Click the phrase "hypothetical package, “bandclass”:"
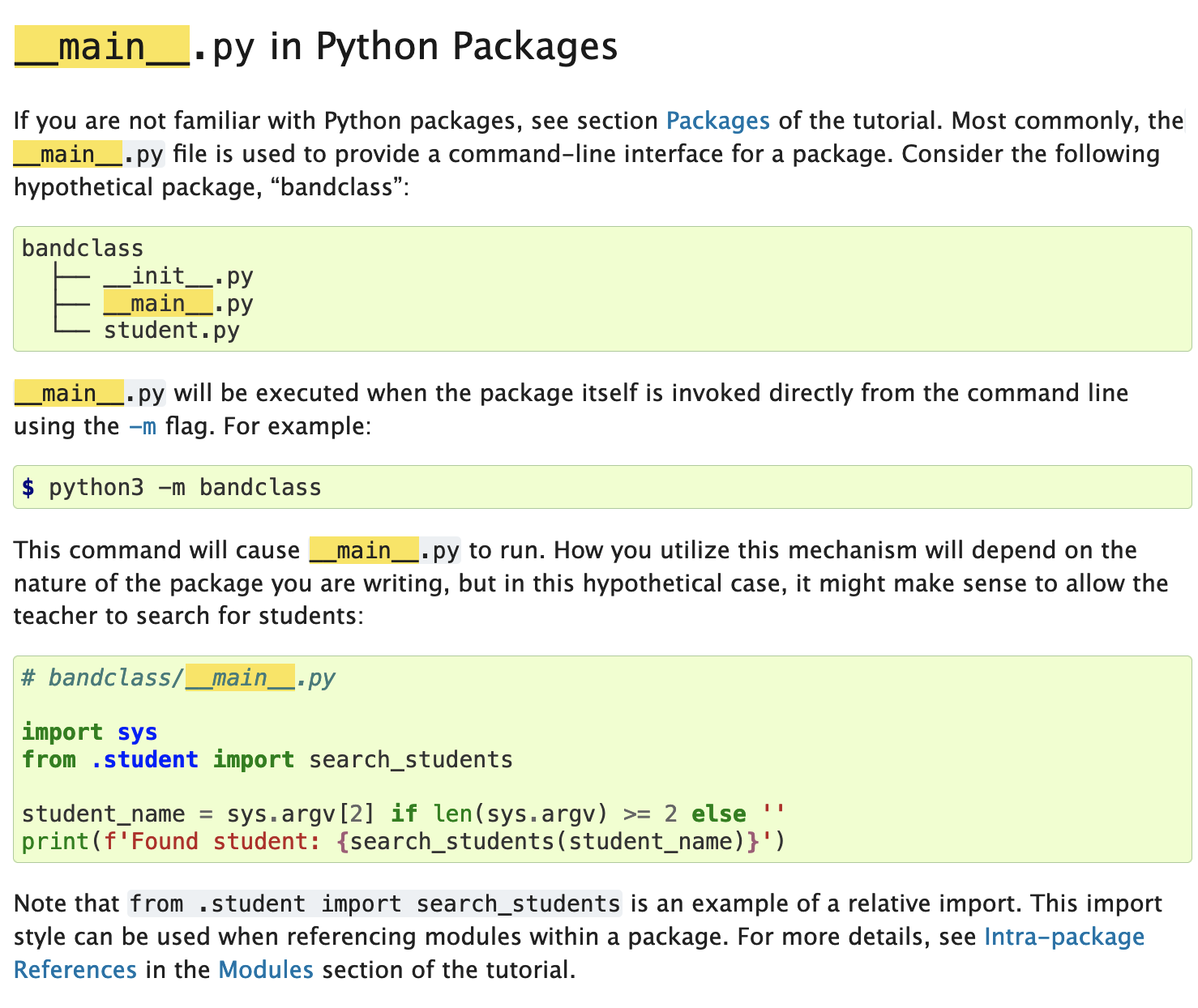 (212, 187)
